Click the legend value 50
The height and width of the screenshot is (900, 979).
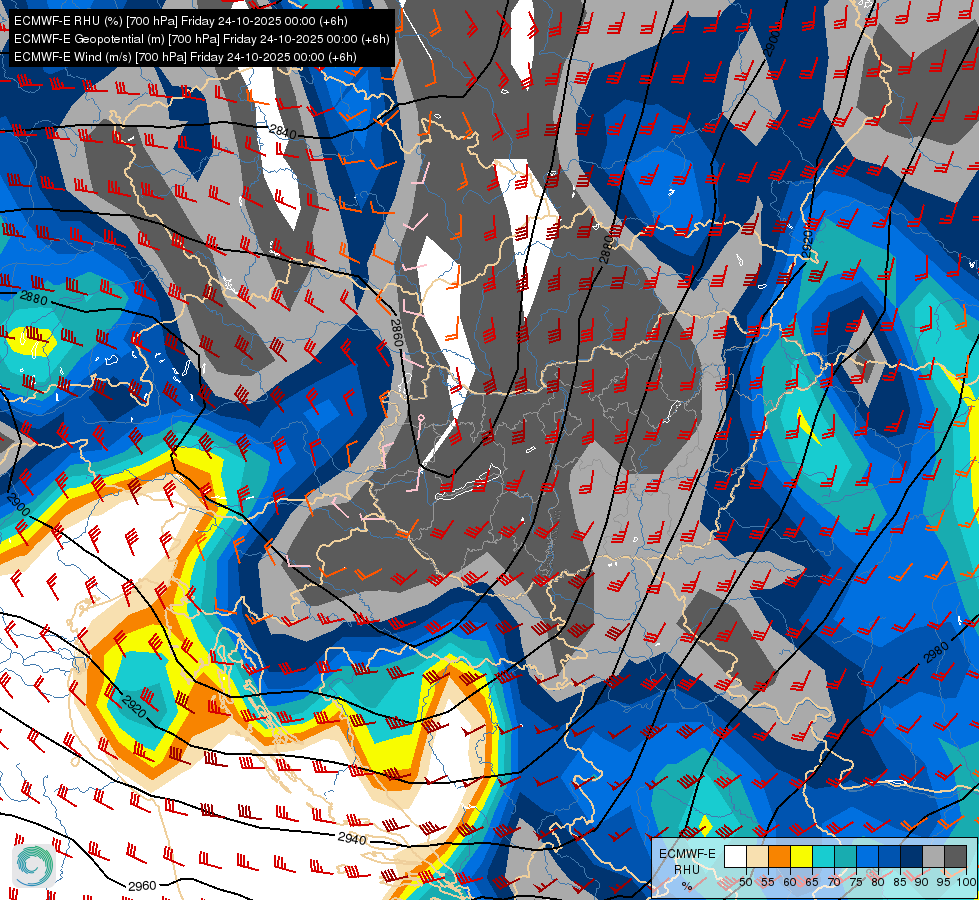pos(746,882)
